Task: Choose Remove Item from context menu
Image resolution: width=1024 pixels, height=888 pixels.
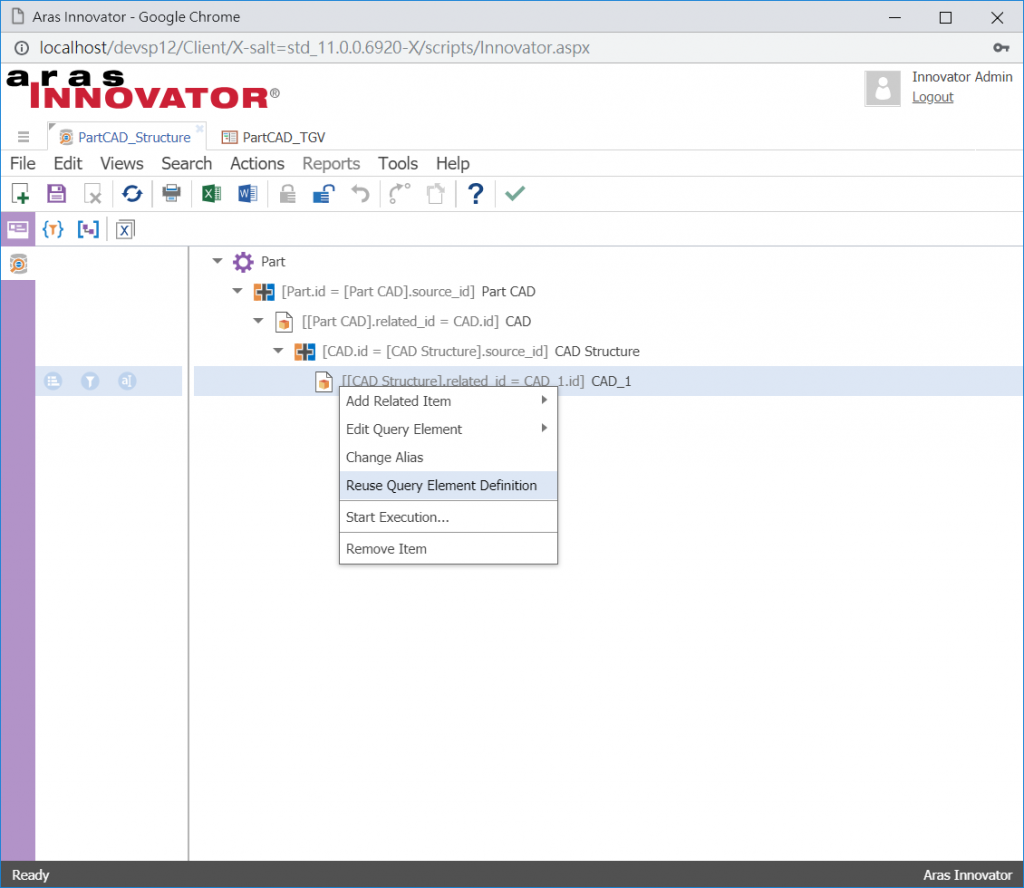Action: pos(449,549)
